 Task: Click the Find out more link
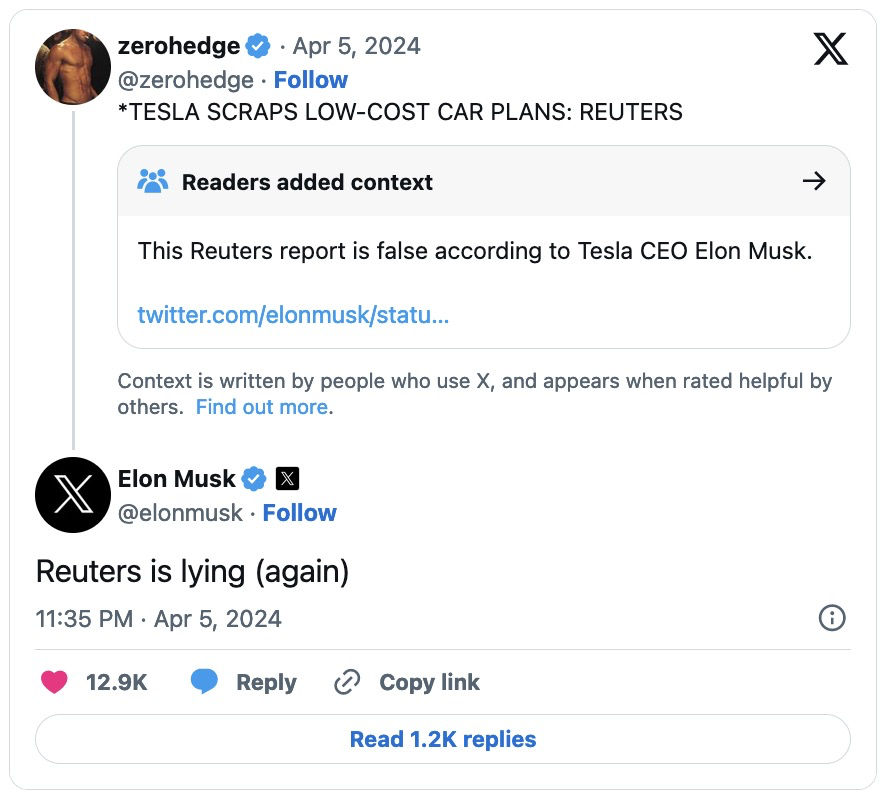click(x=262, y=407)
